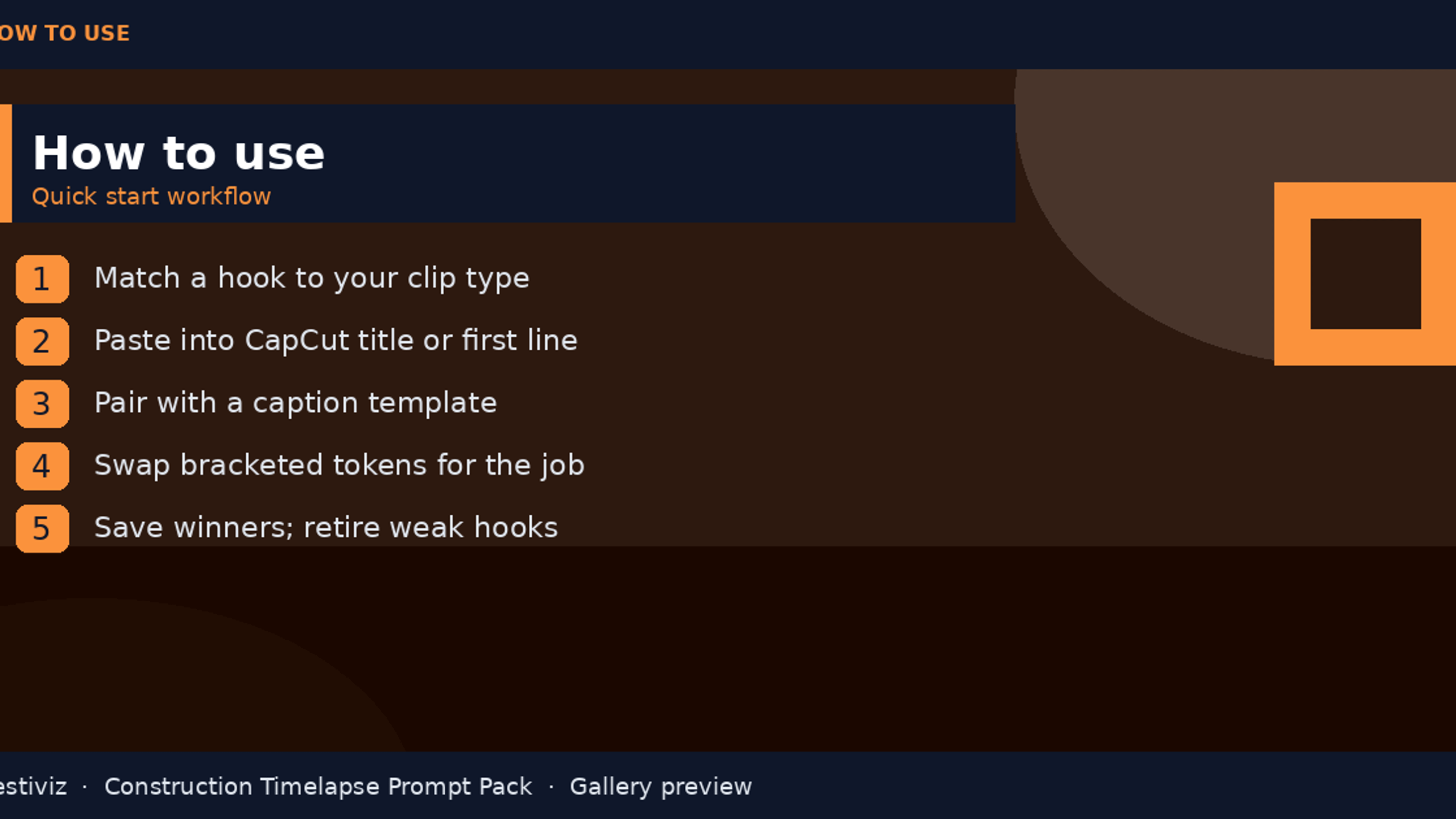
Task: Click the "Quick start workflow" subtitle
Action: point(151,196)
